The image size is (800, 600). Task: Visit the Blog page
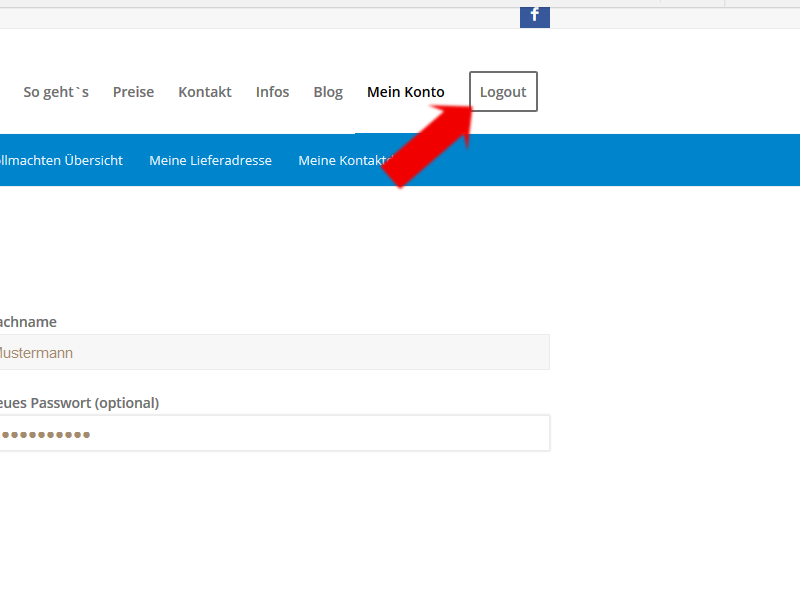click(x=328, y=92)
